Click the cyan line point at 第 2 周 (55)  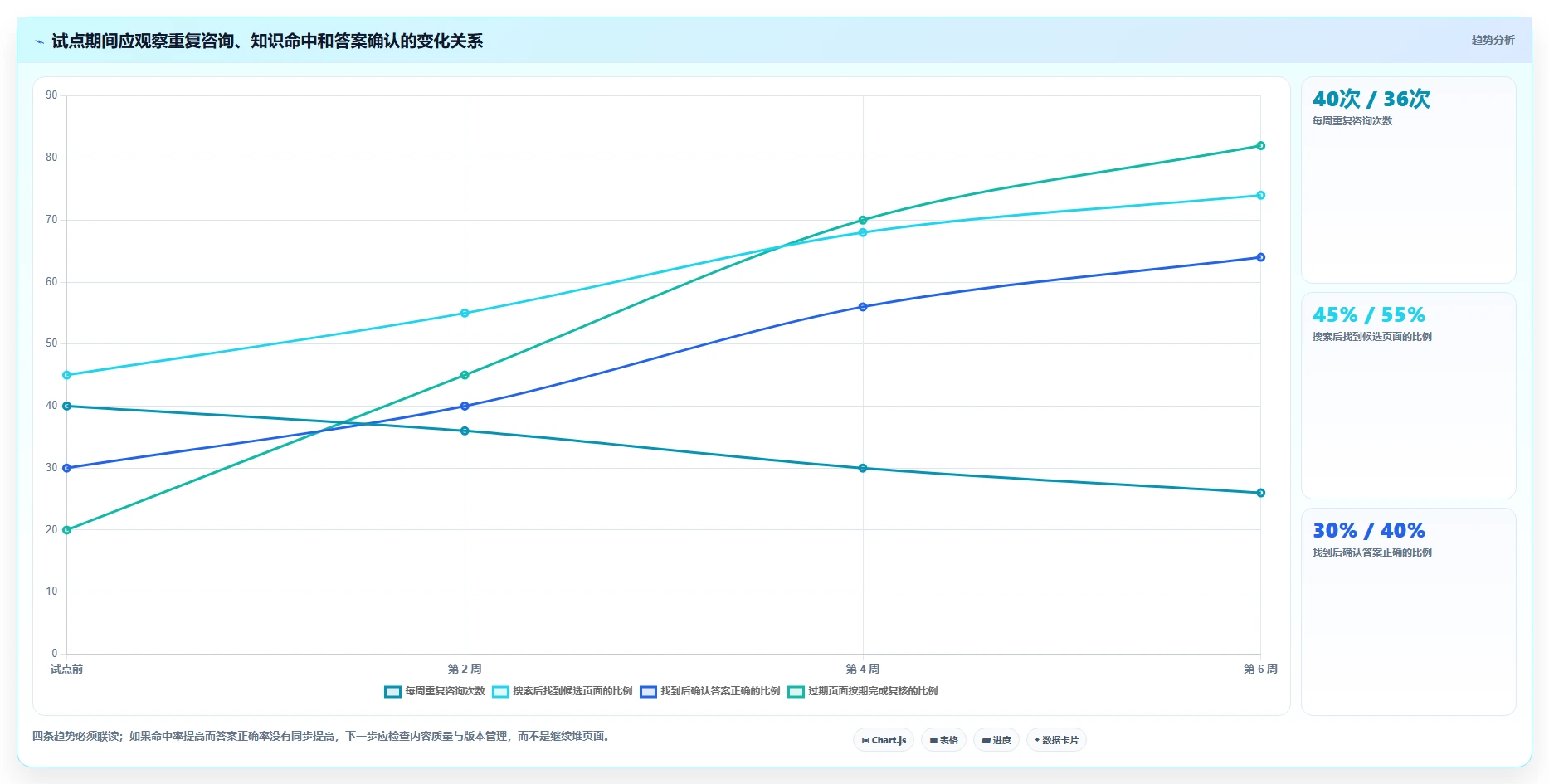click(x=465, y=313)
